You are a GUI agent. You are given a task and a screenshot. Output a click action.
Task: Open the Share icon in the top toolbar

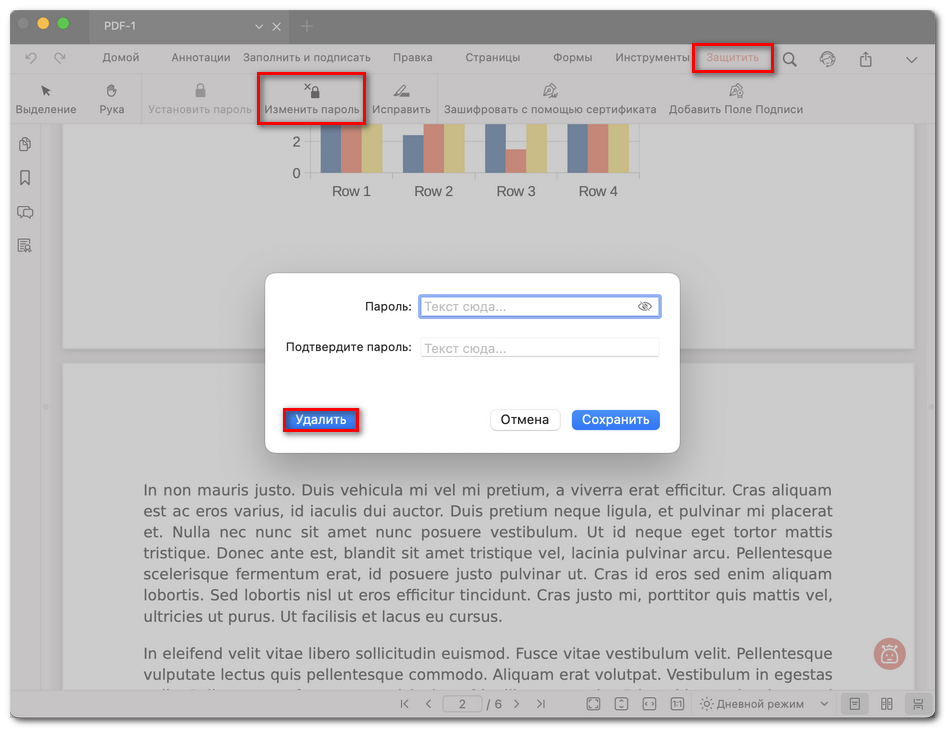tap(865, 58)
